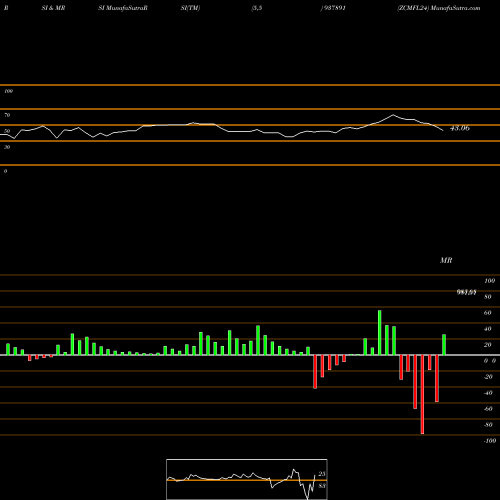This screenshot has height=500, width=500.
Task: Click the MR panel title label
Action: pos(446,260)
